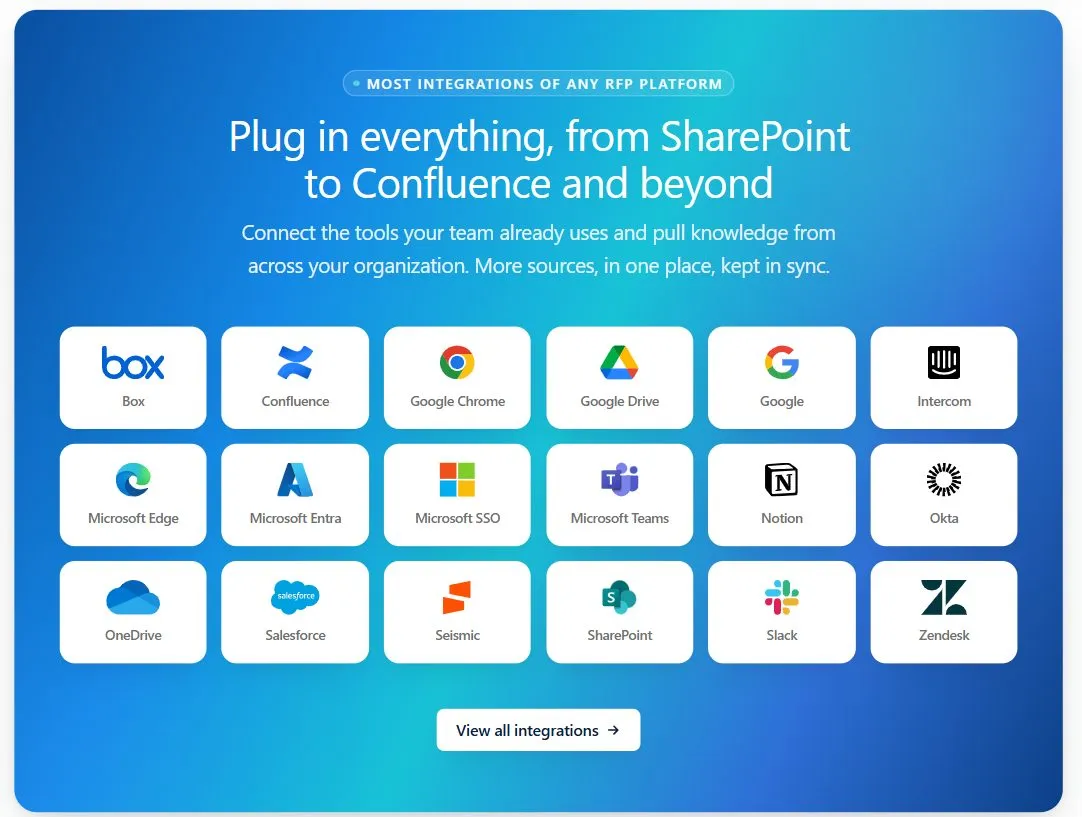Open the Okta sunburst logo
The height and width of the screenshot is (817, 1082).
[x=943, y=480]
